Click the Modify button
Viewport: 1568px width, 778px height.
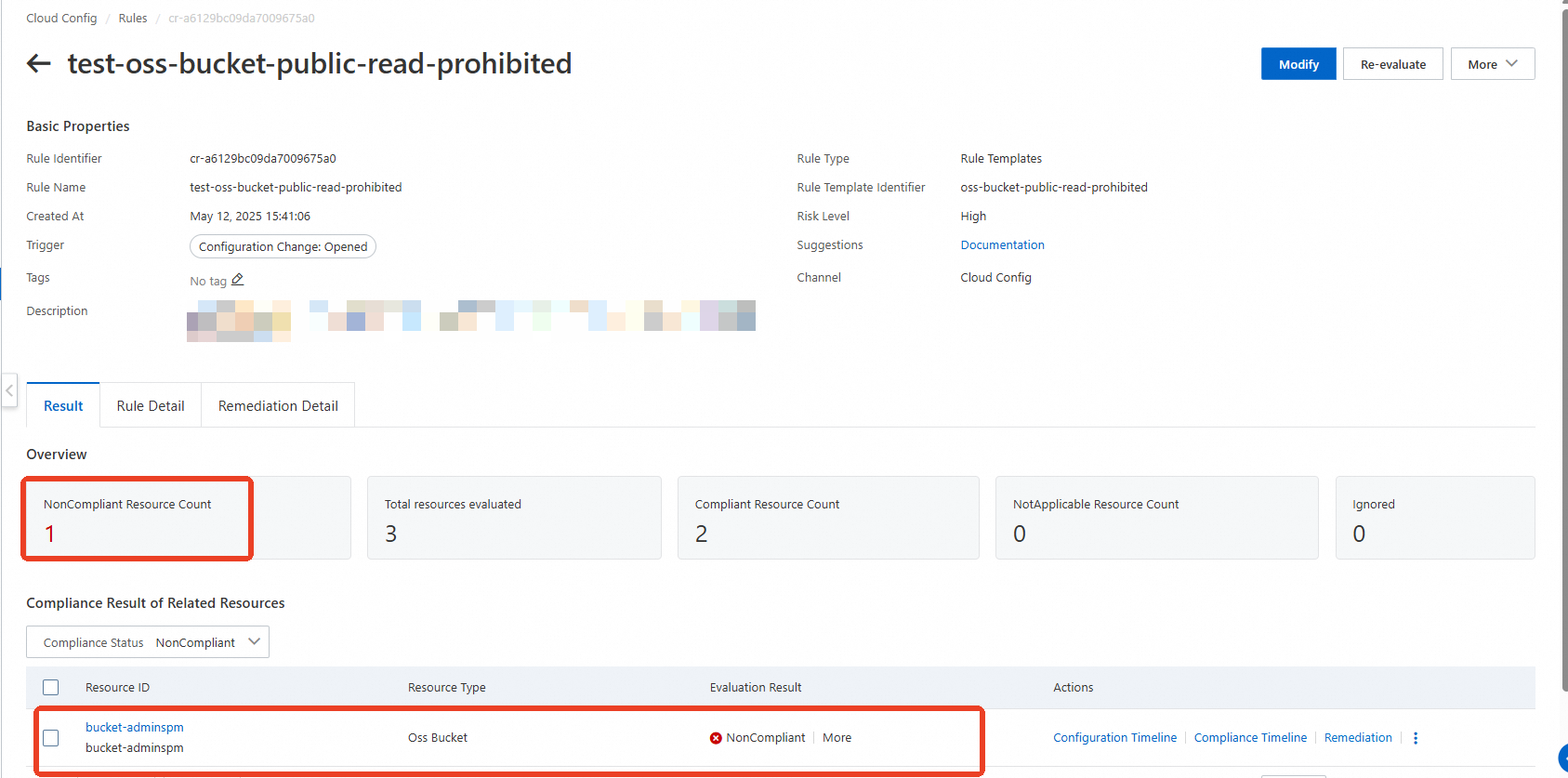point(1298,64)
